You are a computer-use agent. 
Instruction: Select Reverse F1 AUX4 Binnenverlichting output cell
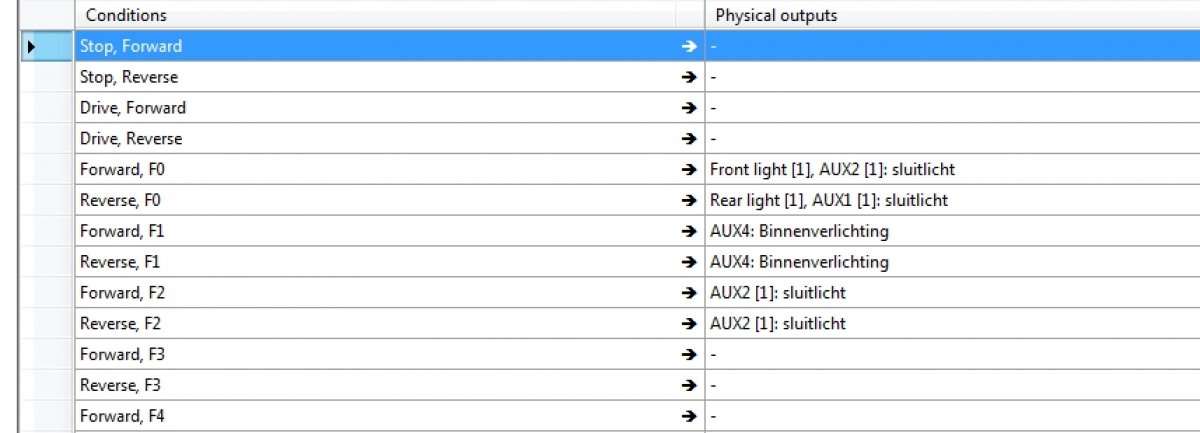coord(952,262)
